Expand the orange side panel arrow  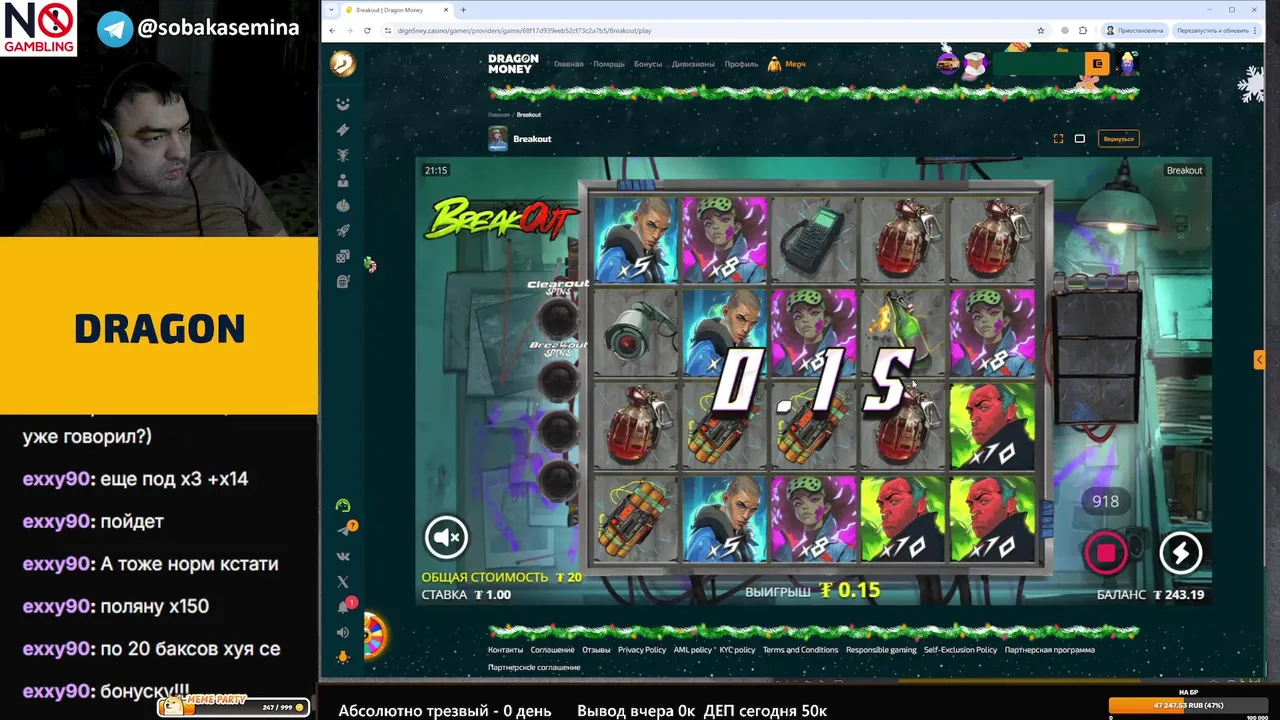1259,359
